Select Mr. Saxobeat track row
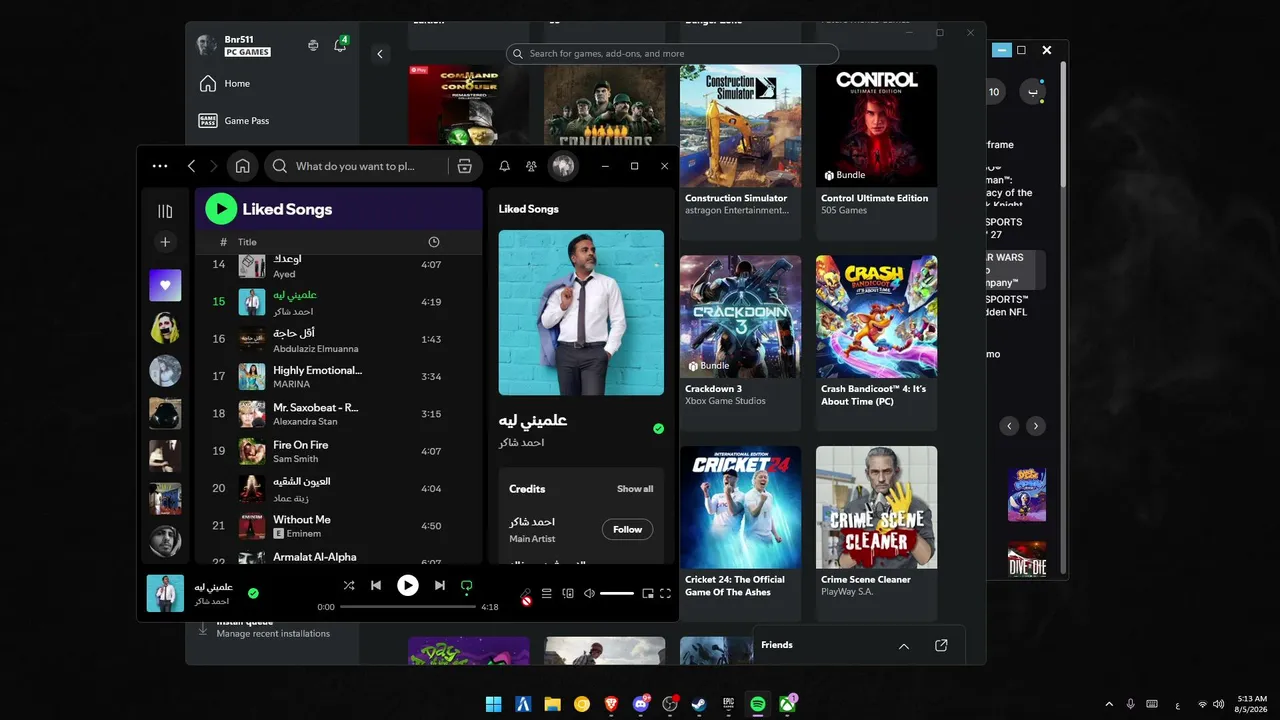This screenshot has height=720, width=1280. coord(338,414)
